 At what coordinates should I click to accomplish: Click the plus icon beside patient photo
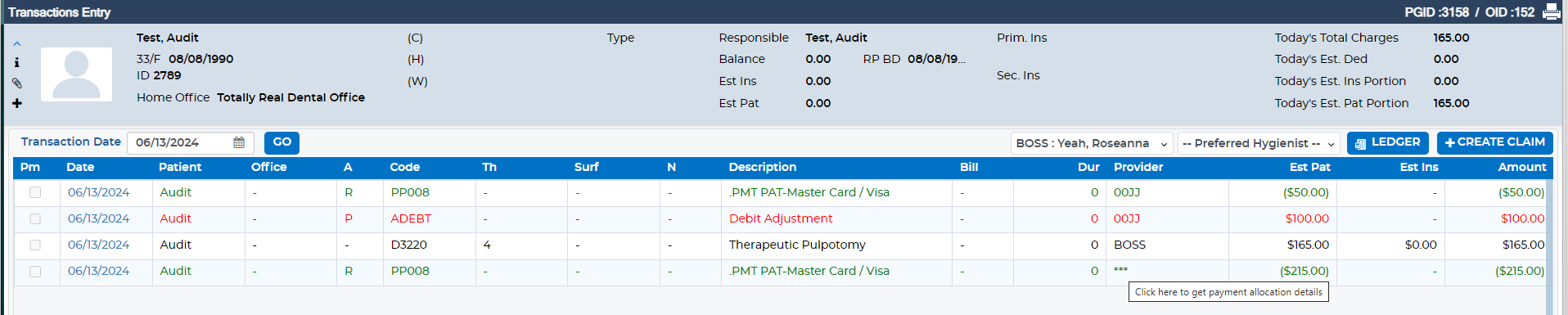16,103
